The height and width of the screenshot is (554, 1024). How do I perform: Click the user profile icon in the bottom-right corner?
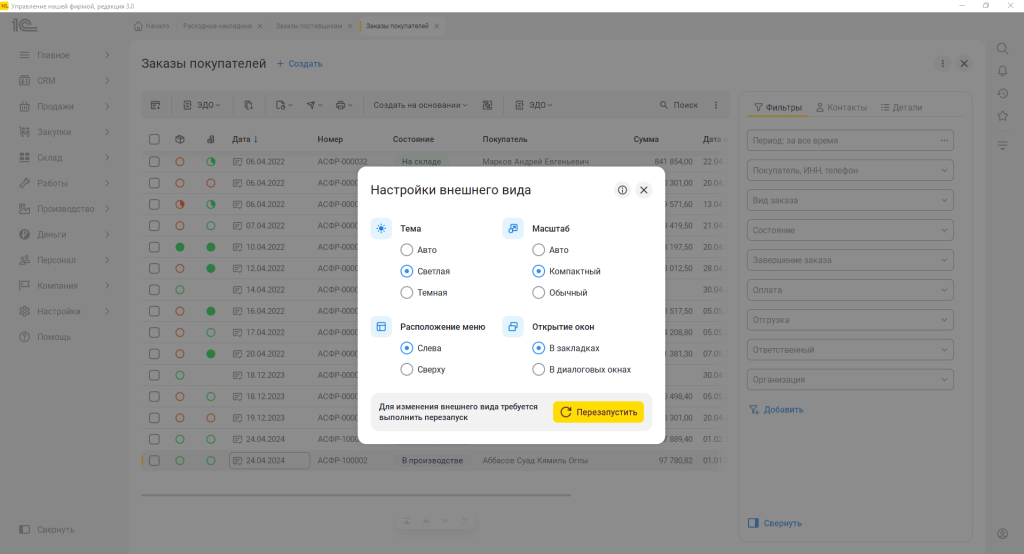[x=1002, y=534]
